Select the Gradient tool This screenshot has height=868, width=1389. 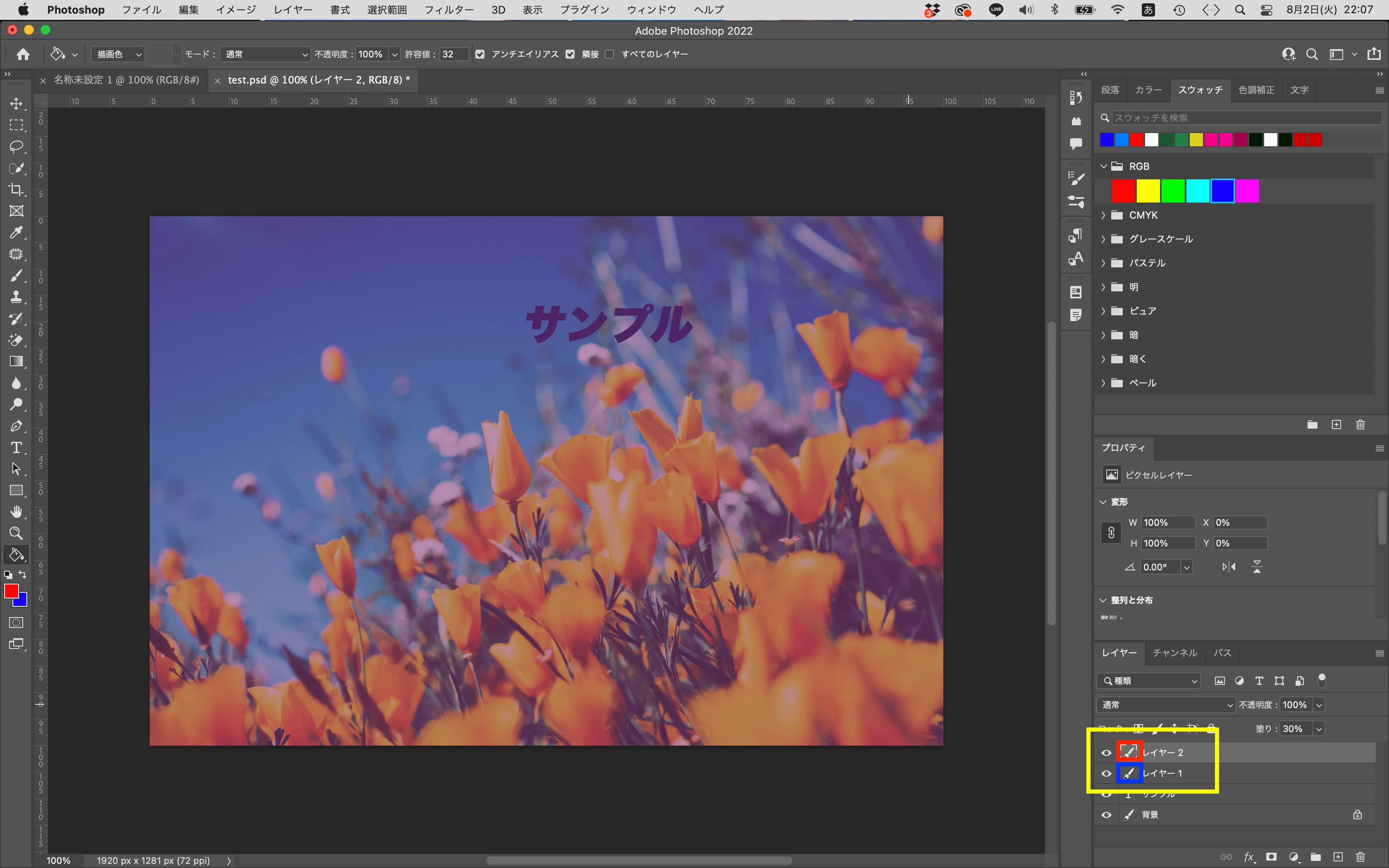[x=16, y=361]
